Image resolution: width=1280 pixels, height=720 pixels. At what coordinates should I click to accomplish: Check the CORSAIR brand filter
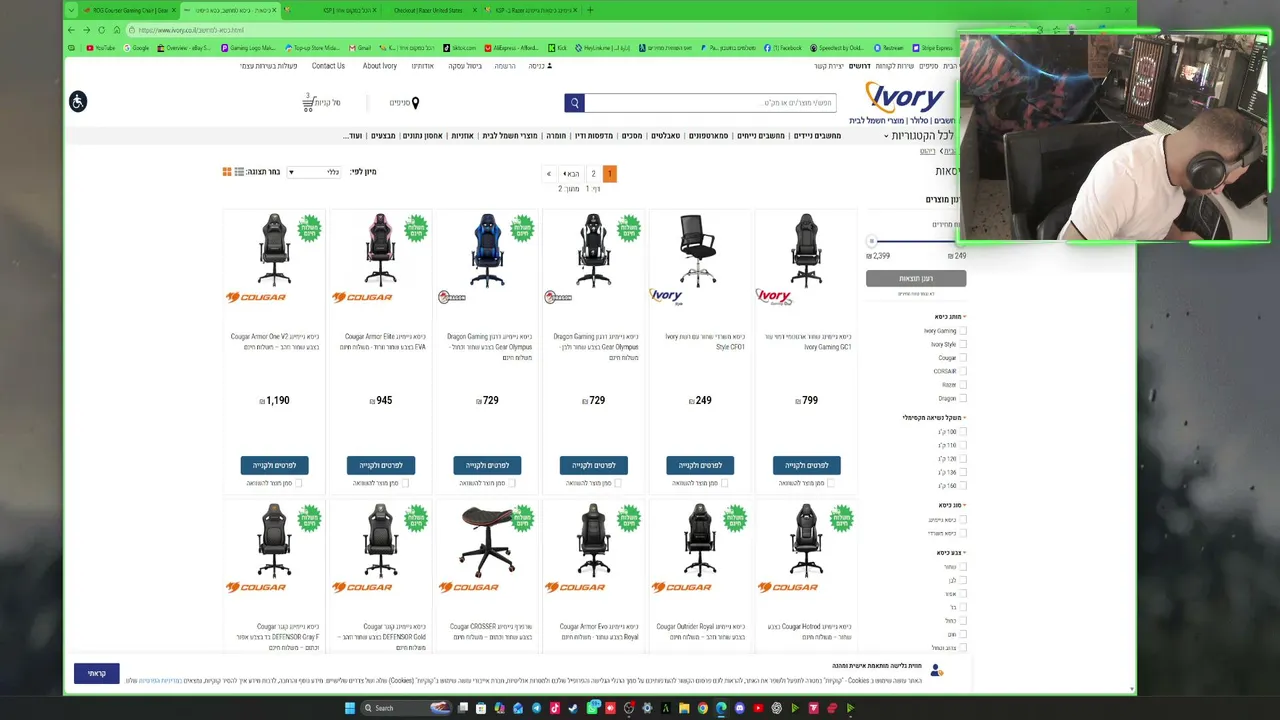click(x=963, y=371)
